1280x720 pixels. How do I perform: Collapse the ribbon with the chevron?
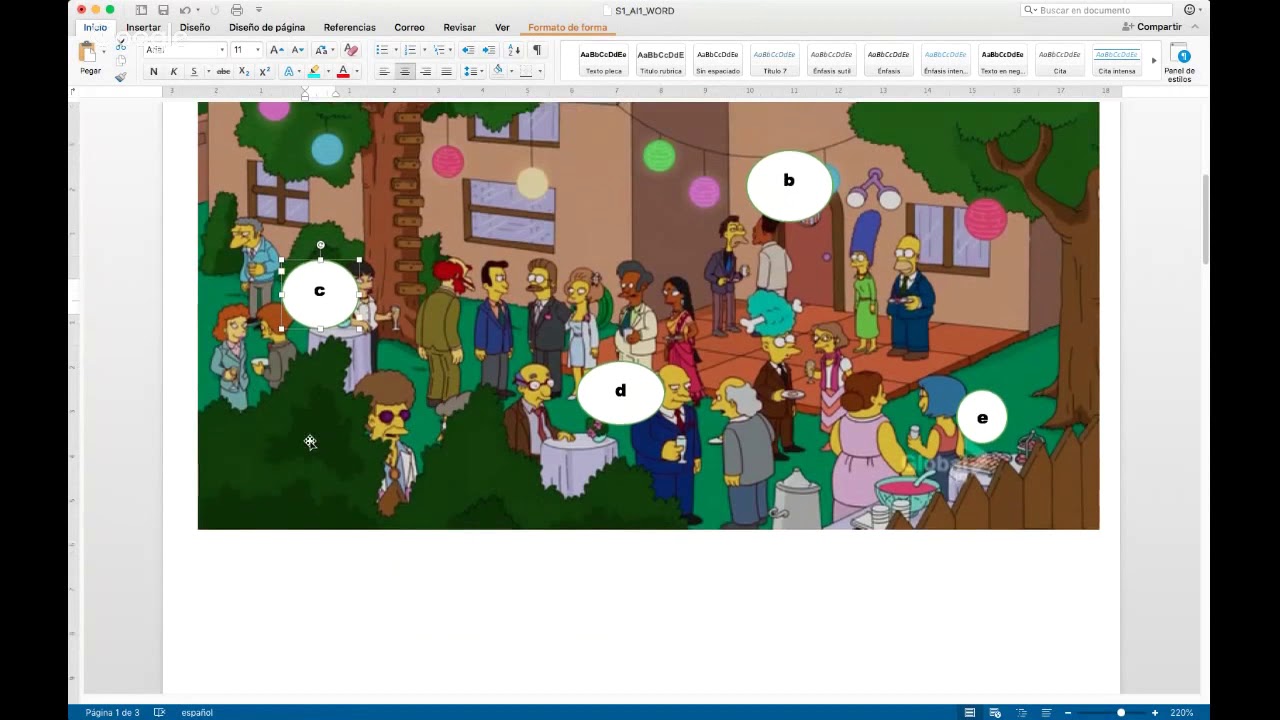(1194, 27)
